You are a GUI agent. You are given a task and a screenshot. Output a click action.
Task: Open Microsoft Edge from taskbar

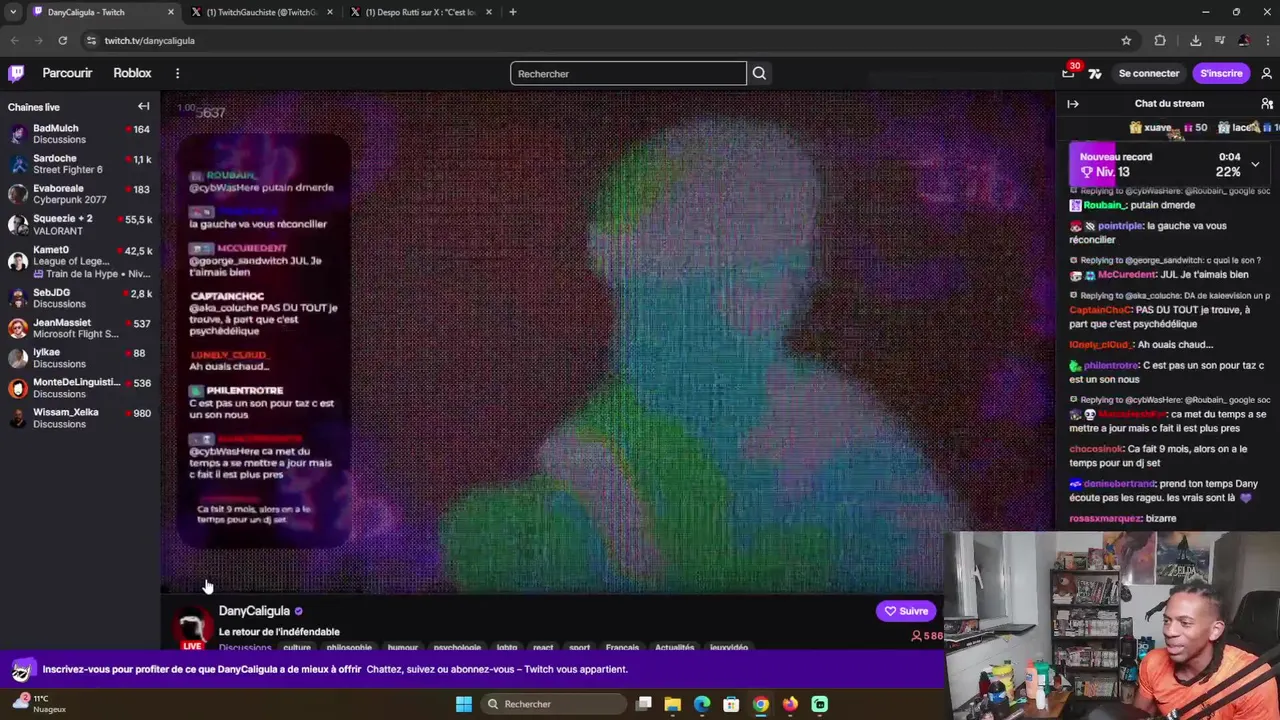pos(702,704)
